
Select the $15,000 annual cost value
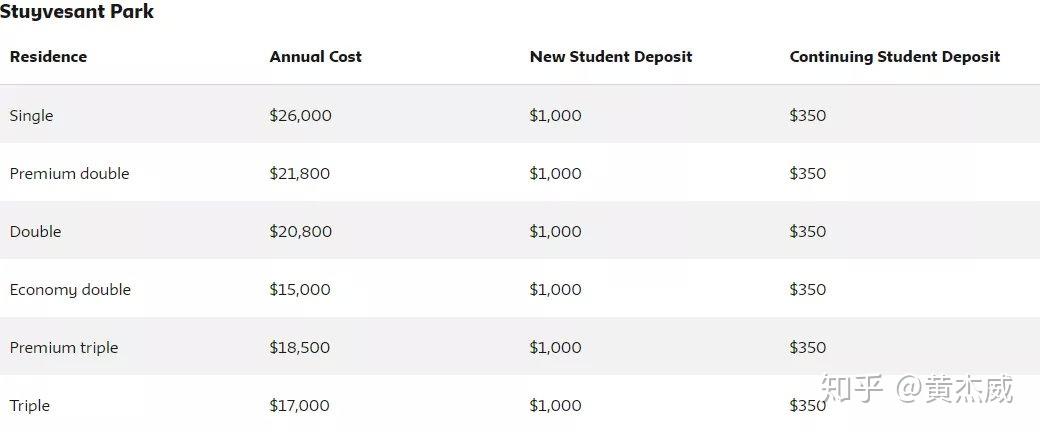pos(300,290)
